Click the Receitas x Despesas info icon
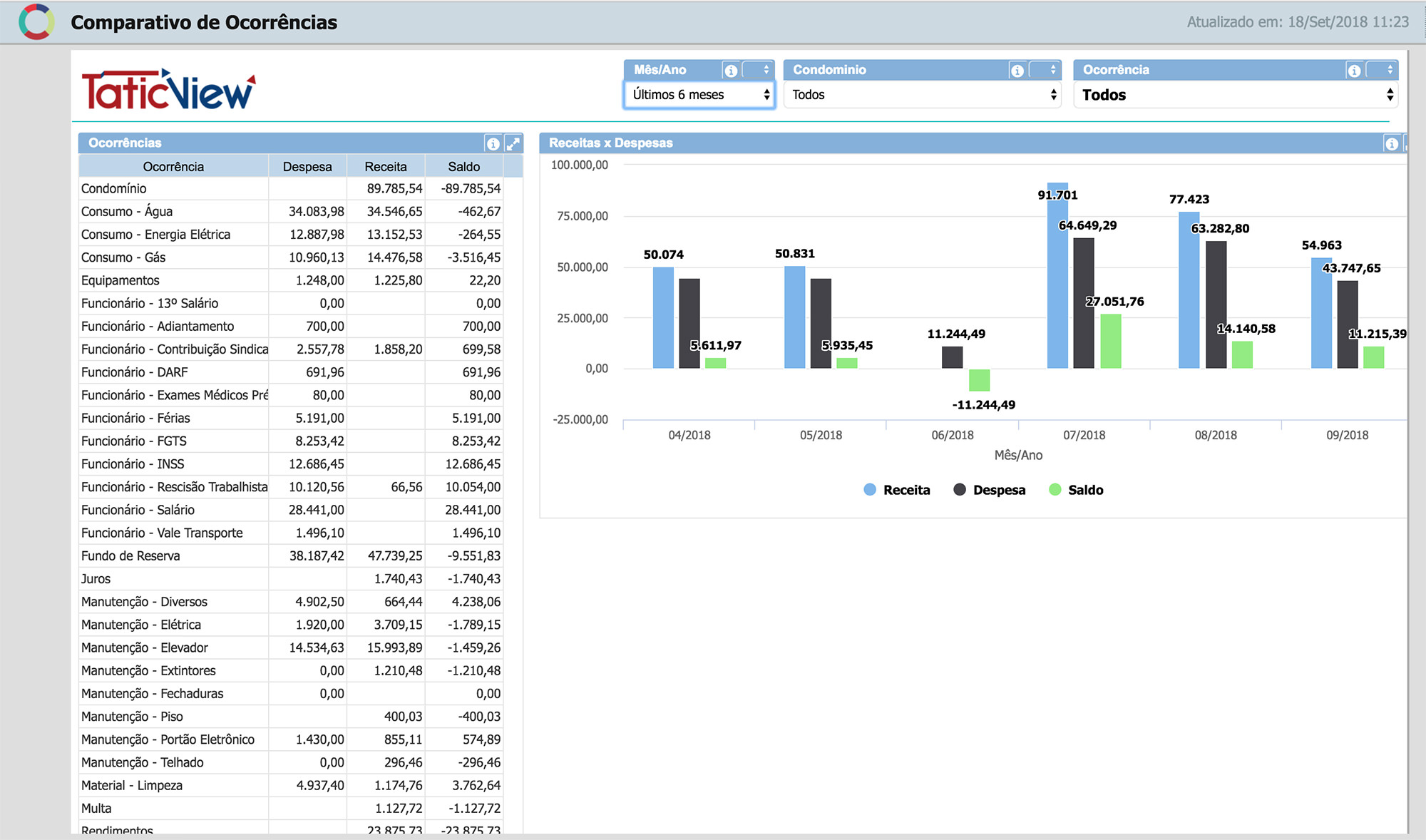1426x840 pixels. [1391, 143]
